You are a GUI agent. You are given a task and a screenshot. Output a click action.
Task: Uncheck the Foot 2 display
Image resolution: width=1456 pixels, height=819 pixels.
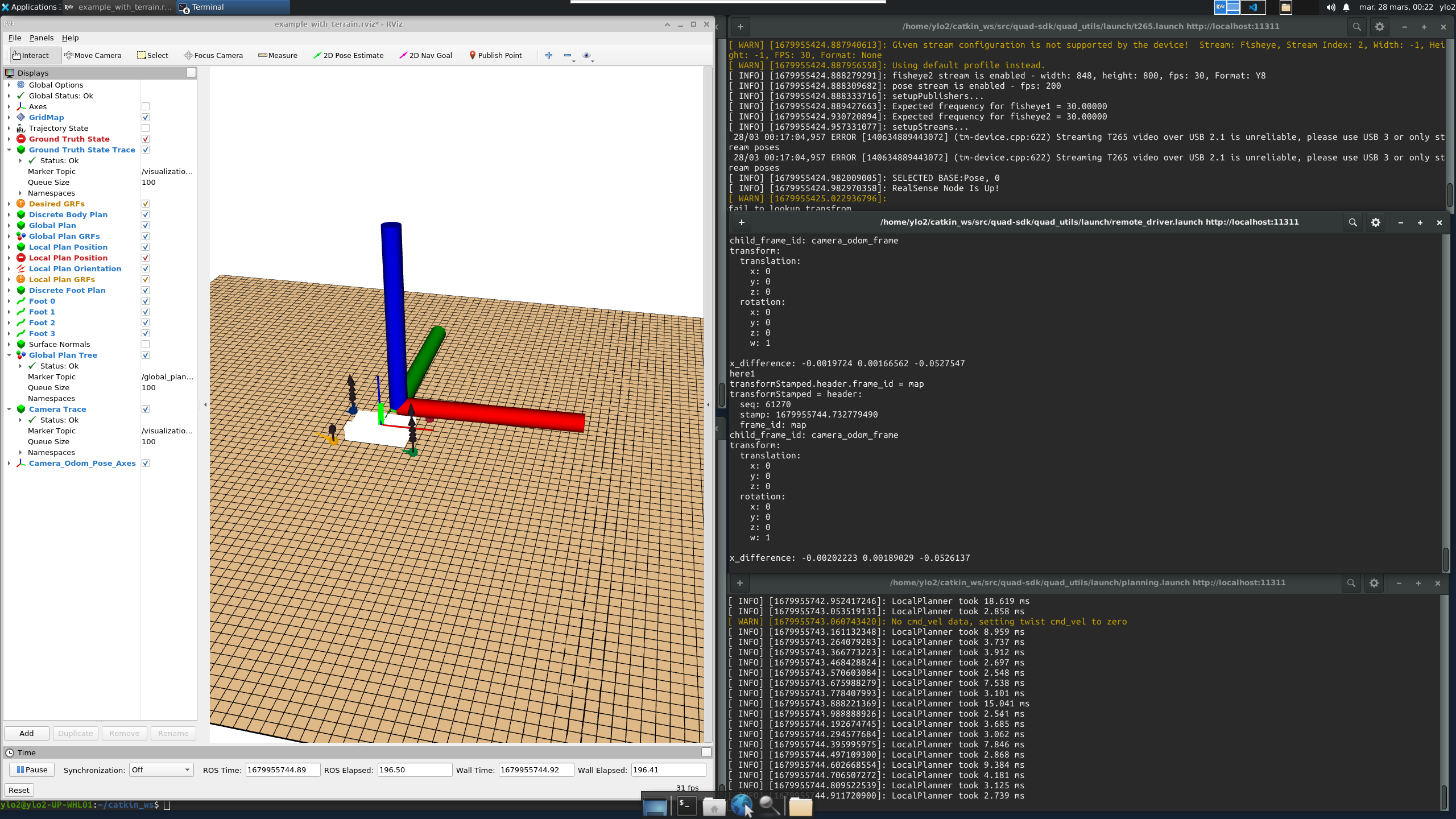click(x=146, y=322)
